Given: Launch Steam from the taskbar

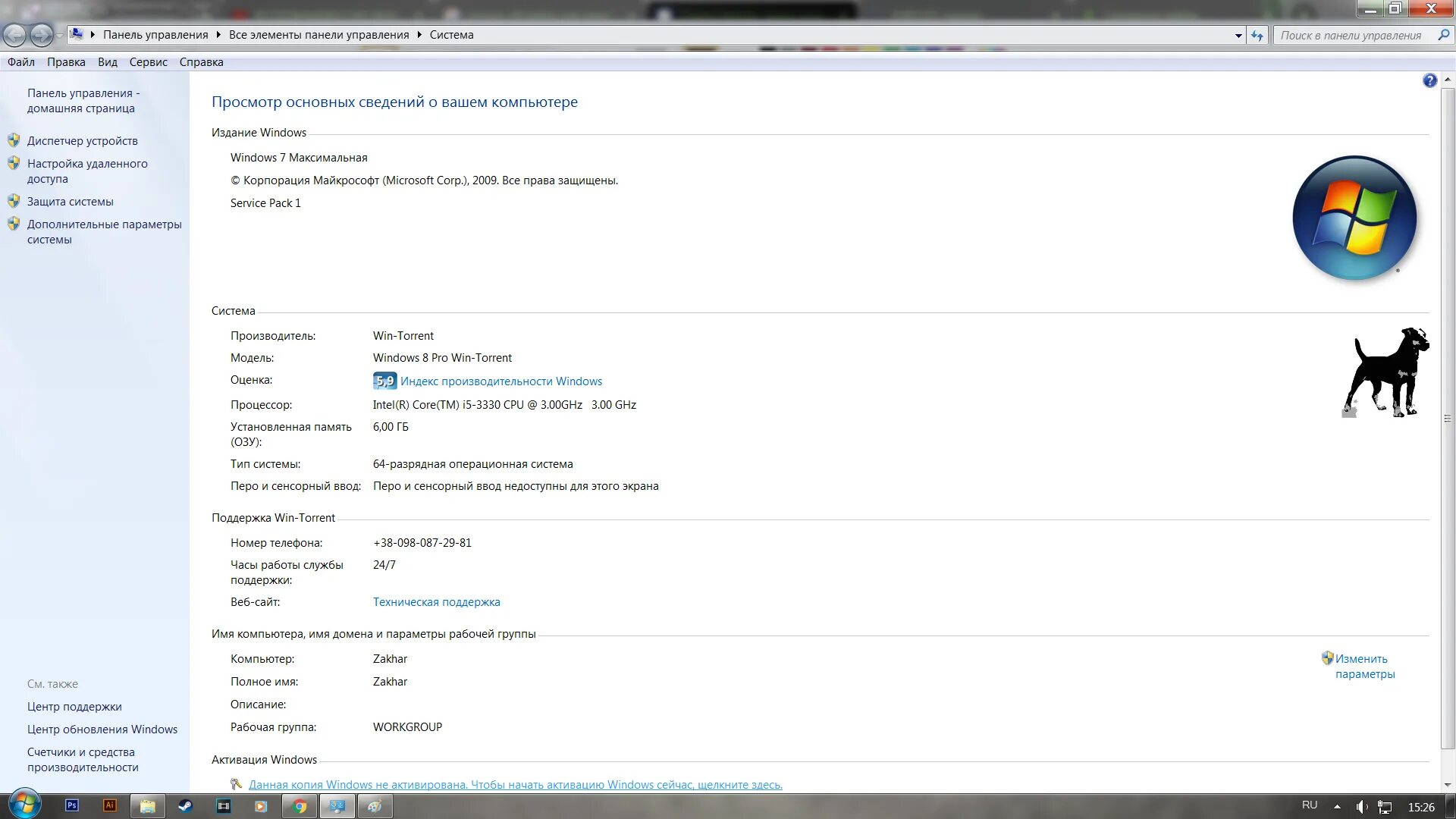Looking at the screenshot, I should (x=185, y=806).
